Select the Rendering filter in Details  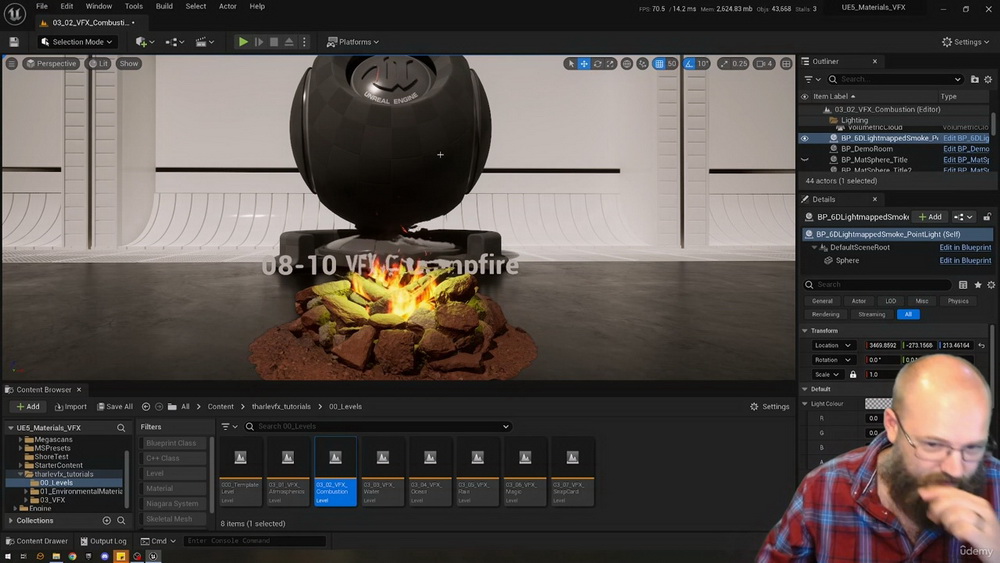[x=825, y=314]
